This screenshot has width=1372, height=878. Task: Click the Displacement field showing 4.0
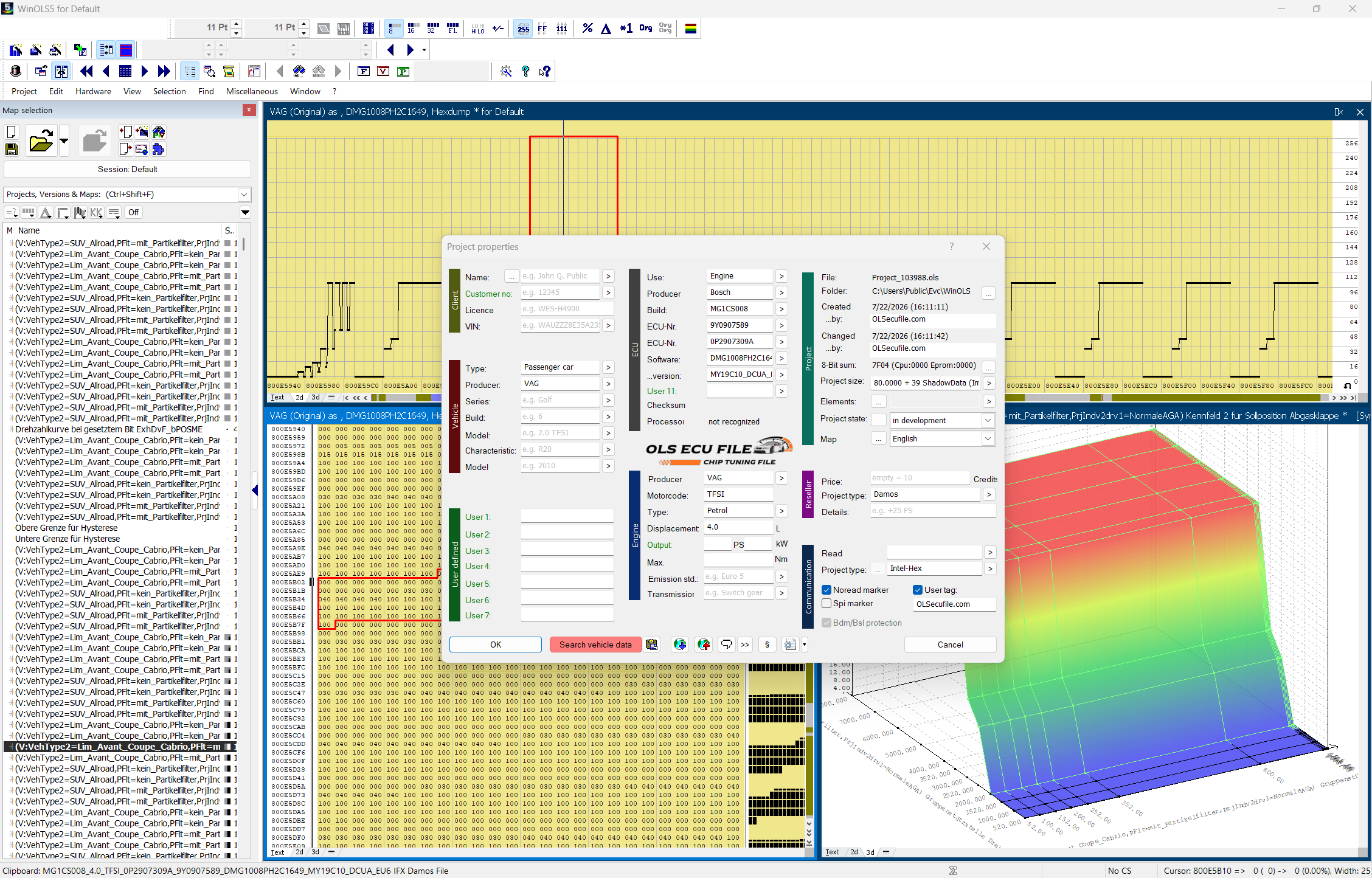click(738, 527)
